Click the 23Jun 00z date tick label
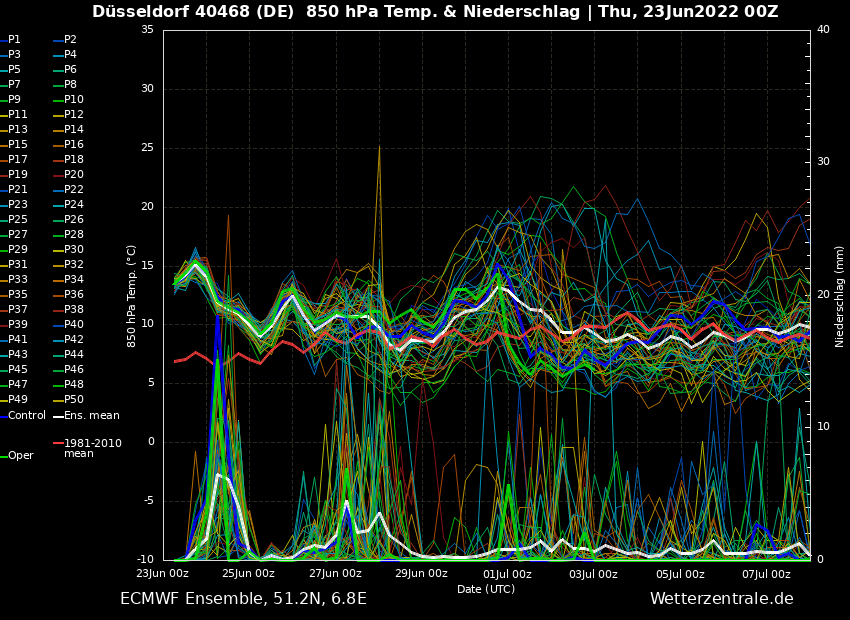 pos(162,574)
